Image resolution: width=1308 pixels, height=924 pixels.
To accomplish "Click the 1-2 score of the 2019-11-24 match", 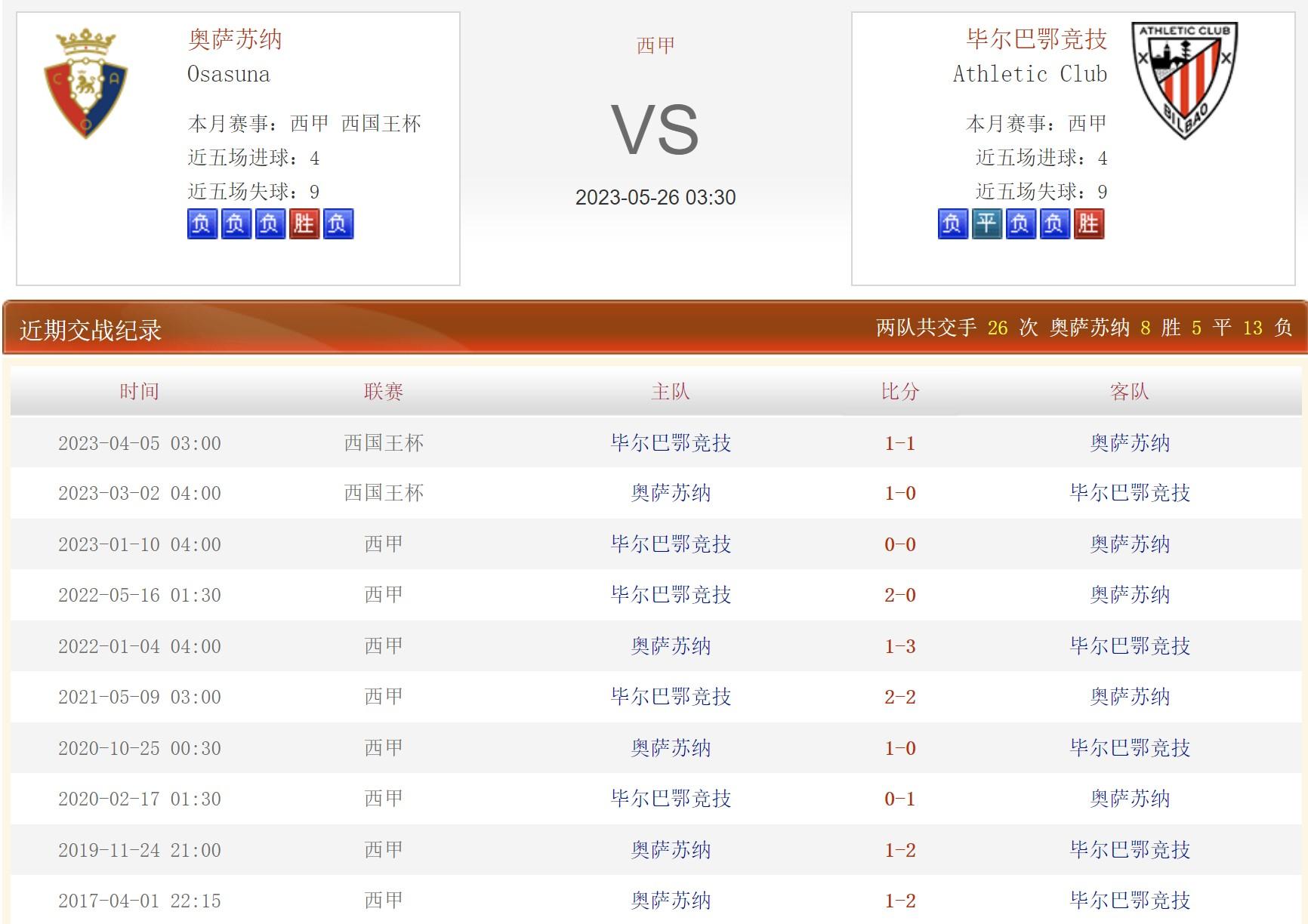I will pos(900,851).
